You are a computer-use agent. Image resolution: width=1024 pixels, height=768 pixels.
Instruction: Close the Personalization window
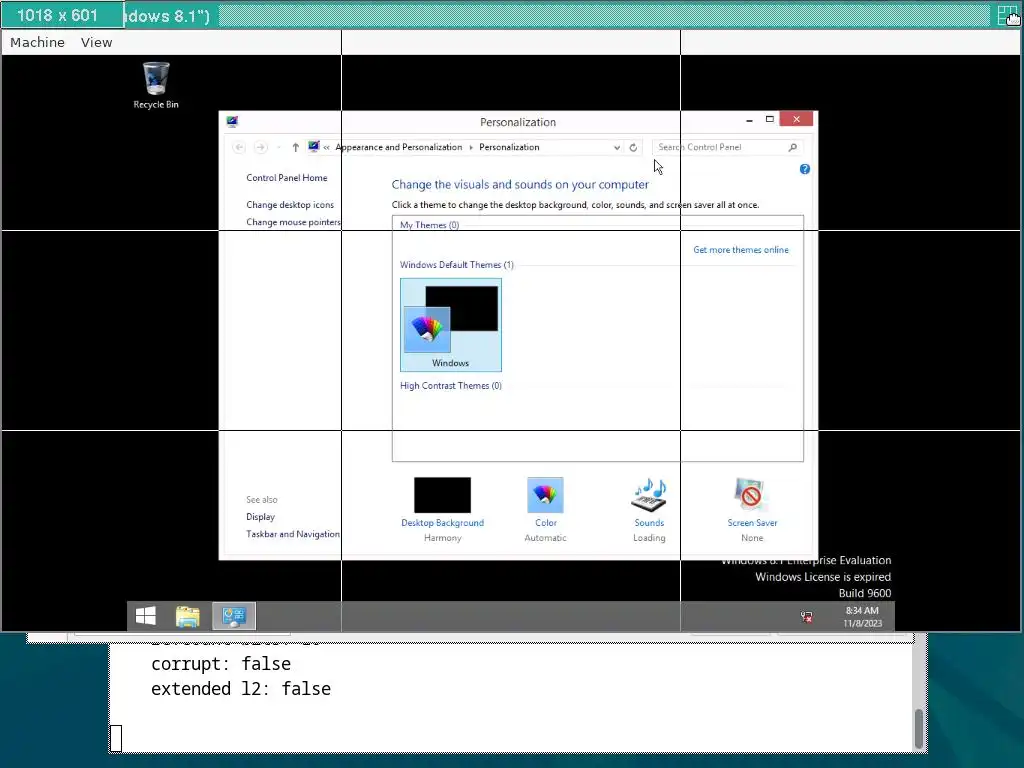pyautogui.click(x=796, y=119)
